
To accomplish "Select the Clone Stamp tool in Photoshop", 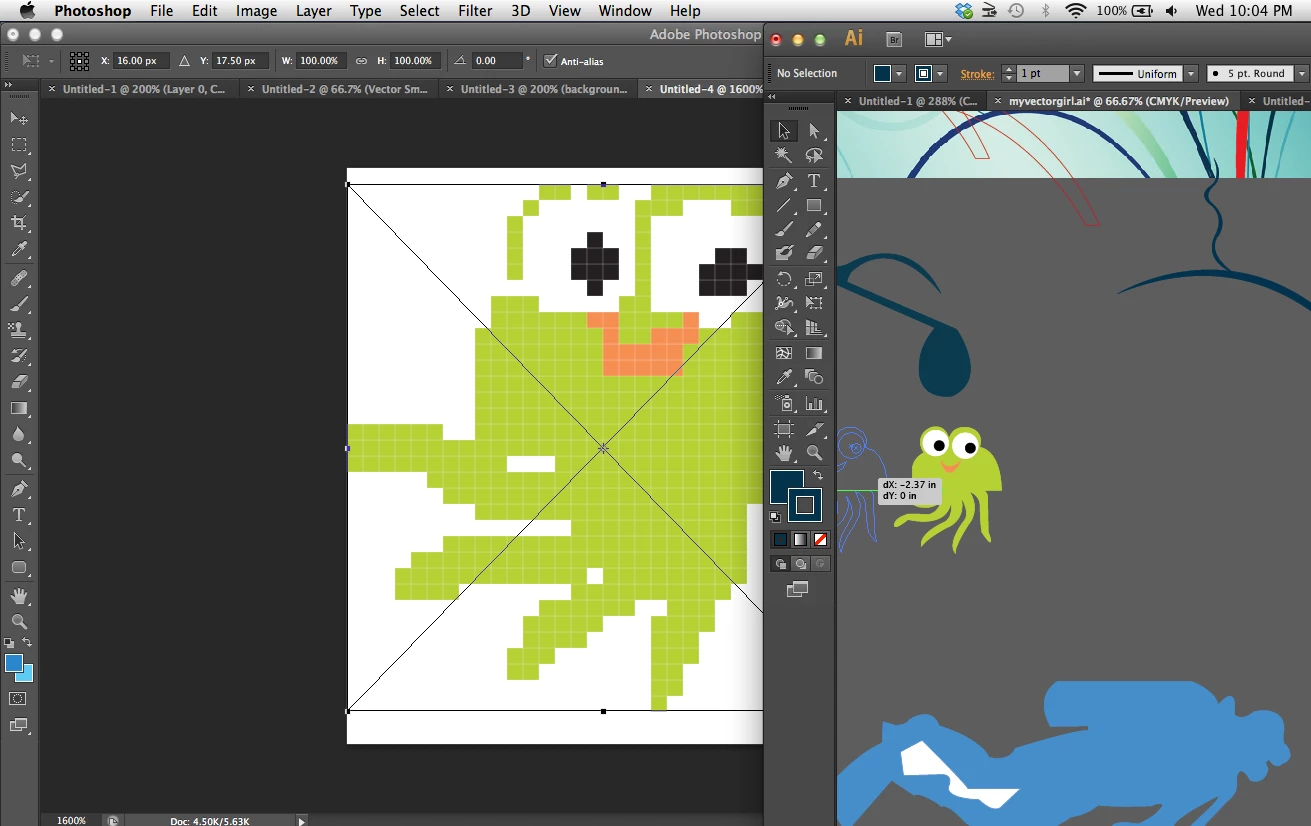I will coord(19,330).
